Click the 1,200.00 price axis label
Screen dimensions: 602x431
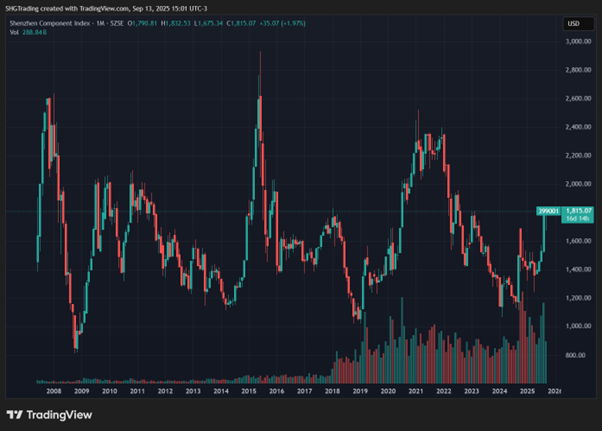[578, 298]
